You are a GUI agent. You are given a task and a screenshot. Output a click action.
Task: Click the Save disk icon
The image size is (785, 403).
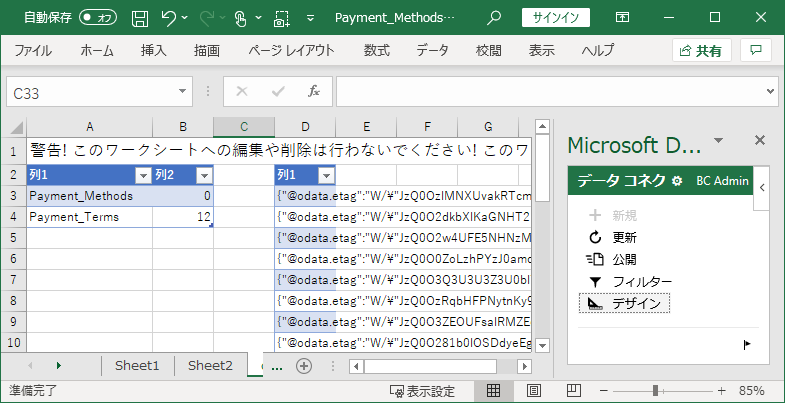click(x=140, y=19)
